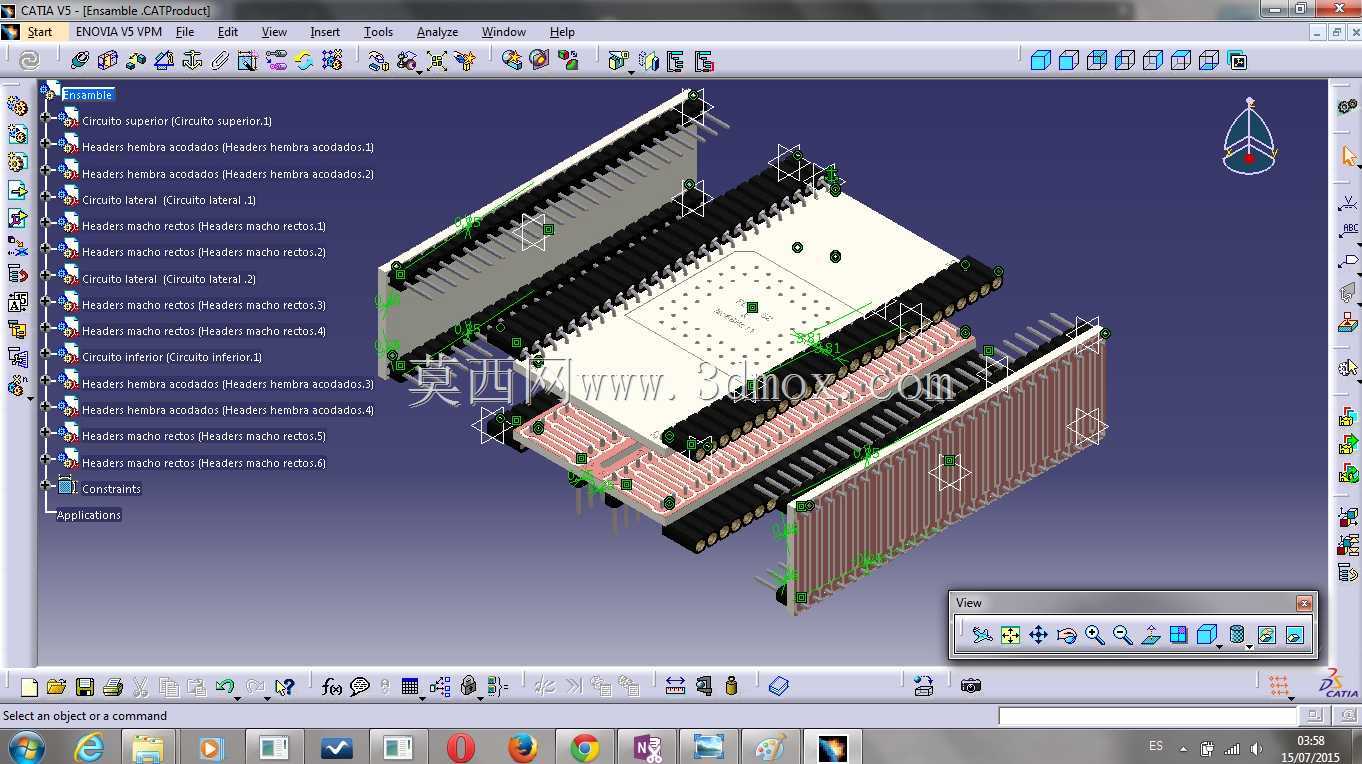
Task: Click the New document icon
Action: point(29,686)
